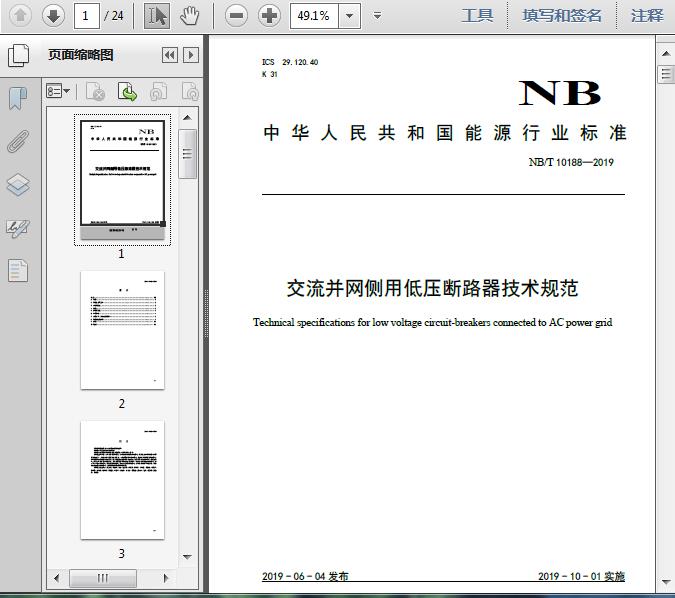Open the document content panel icon
This screenshot has height=598, width=675.
[x=18, y=271]
